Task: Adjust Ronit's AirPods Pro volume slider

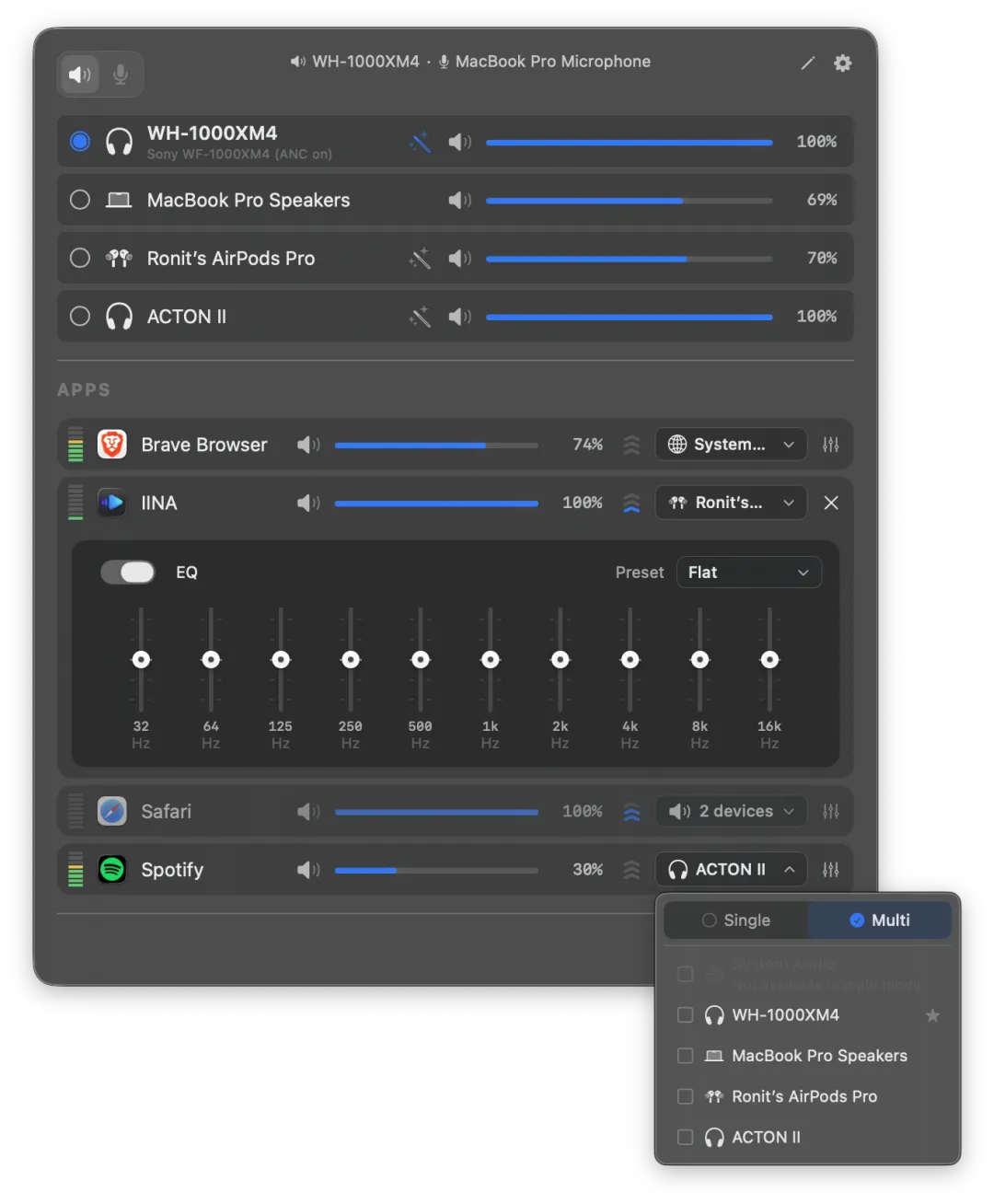Action: coord(629,259)
